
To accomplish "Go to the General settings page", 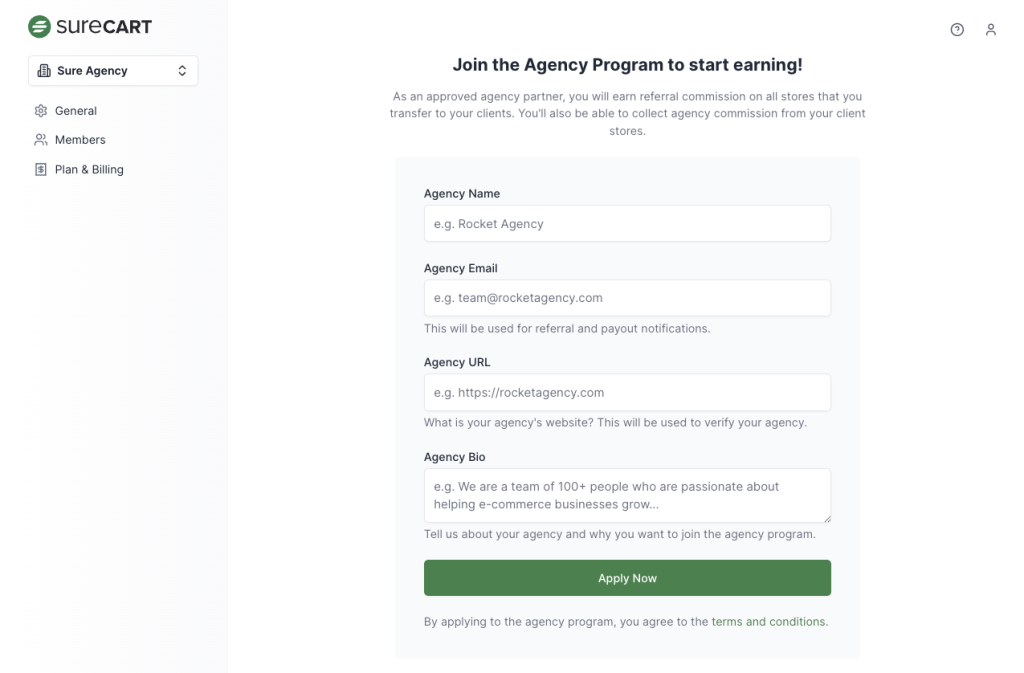I will [76, 111].
